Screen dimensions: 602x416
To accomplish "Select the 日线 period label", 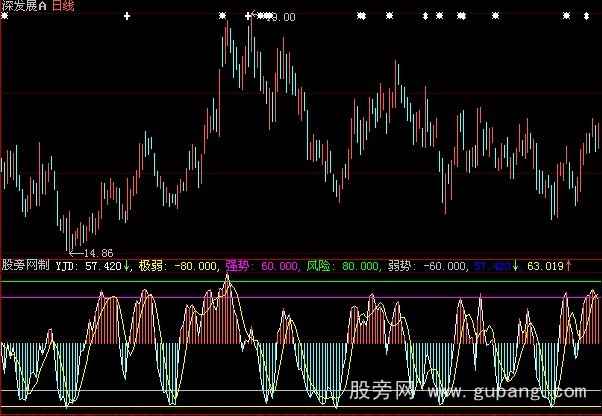I will (x=63, y=6).
